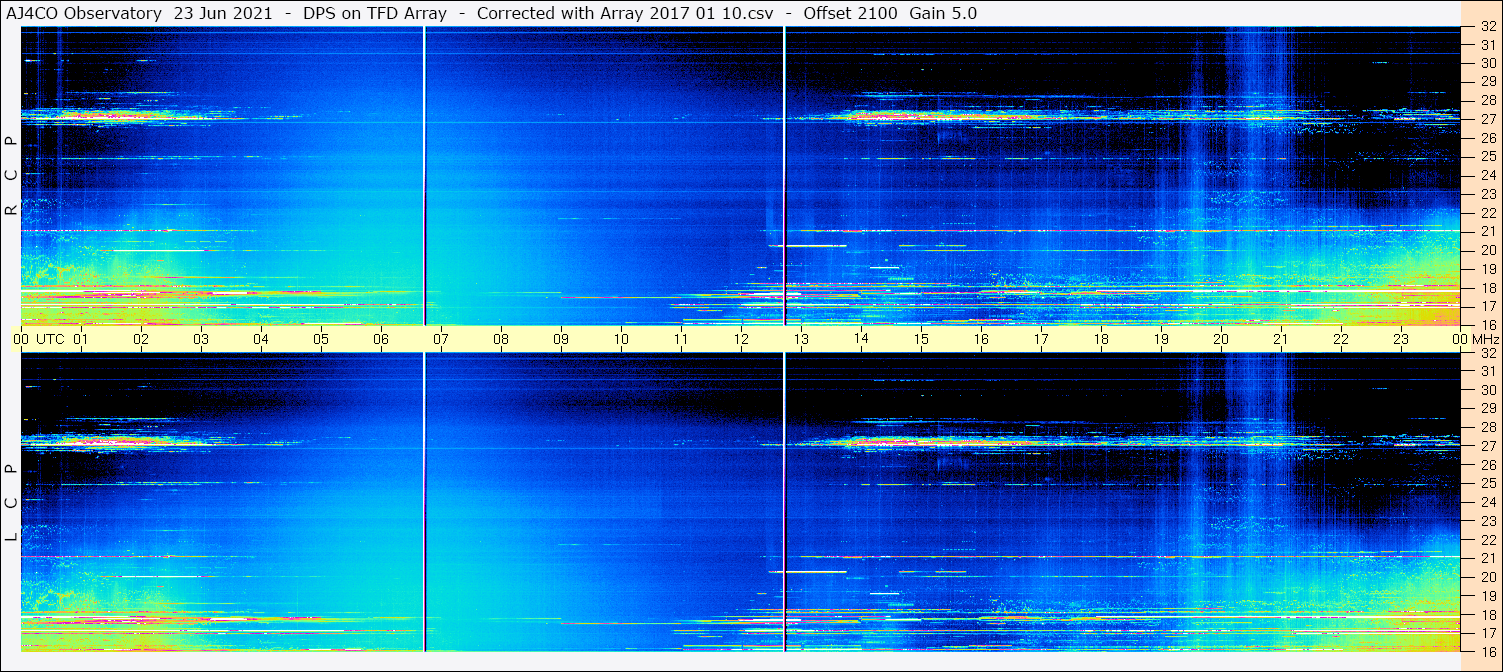Screen dimensions: 1503x672
Task: Click the "12" hour tick label
Action: click(x=741, y=339)
